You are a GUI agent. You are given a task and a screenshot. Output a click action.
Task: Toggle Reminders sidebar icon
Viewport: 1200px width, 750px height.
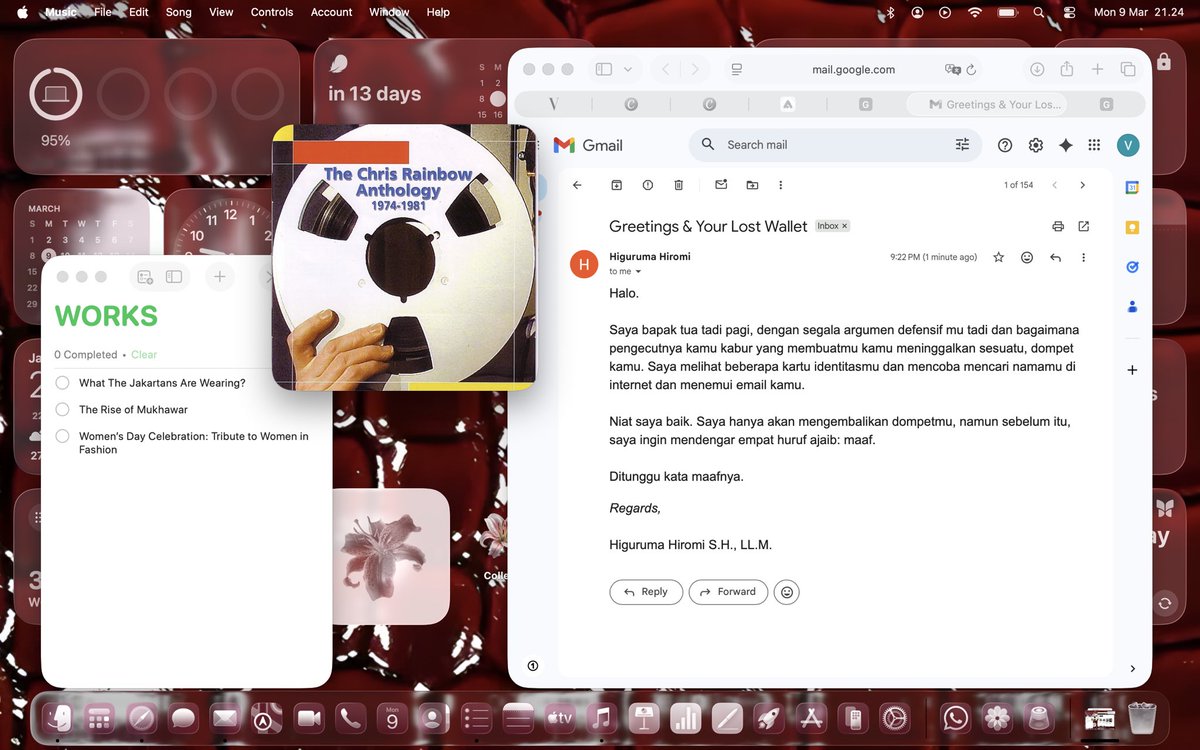[174, 277]
